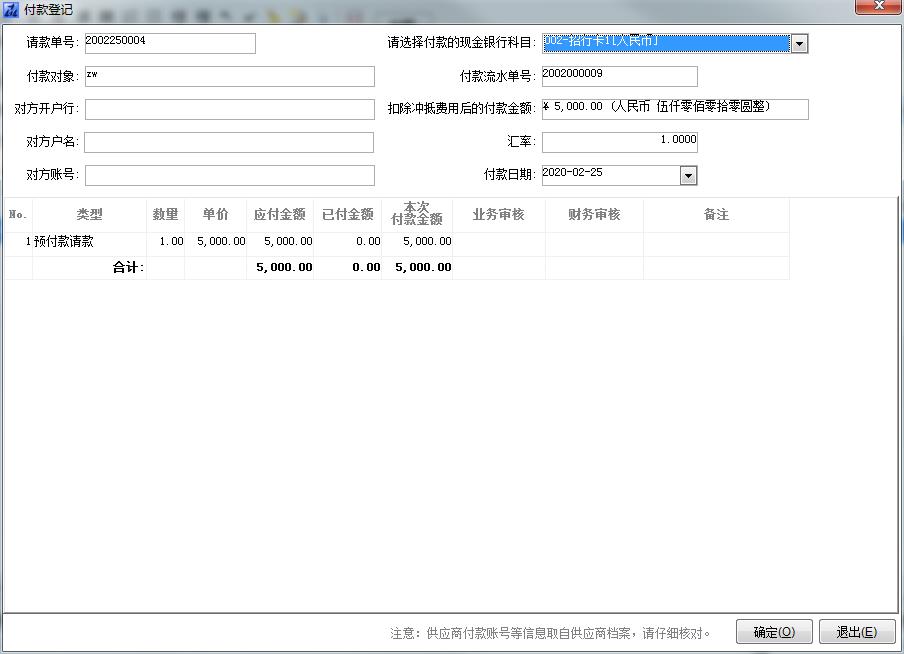Click the 对方开户行 input box
Viewport: 904px width, 654px height.
229,109
